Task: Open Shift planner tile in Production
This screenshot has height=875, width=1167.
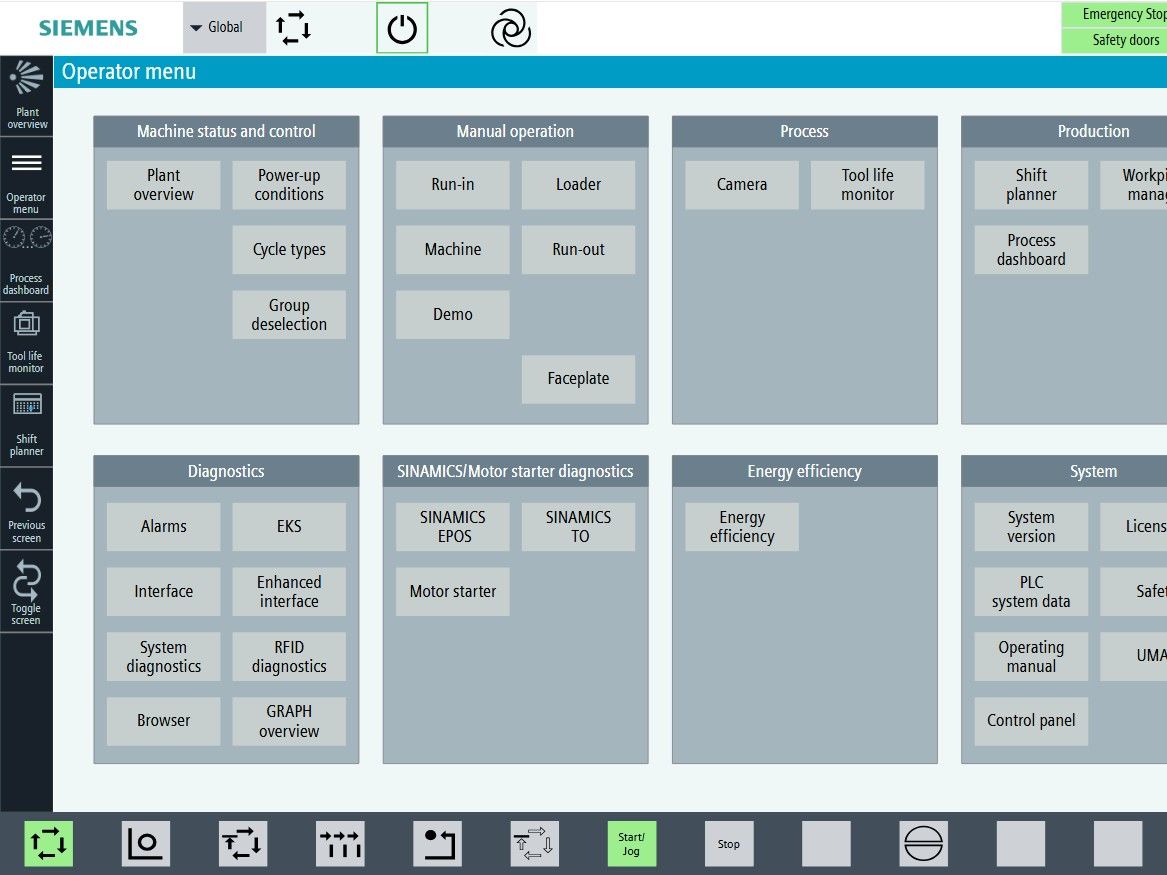Action: tap(1032, 185)
